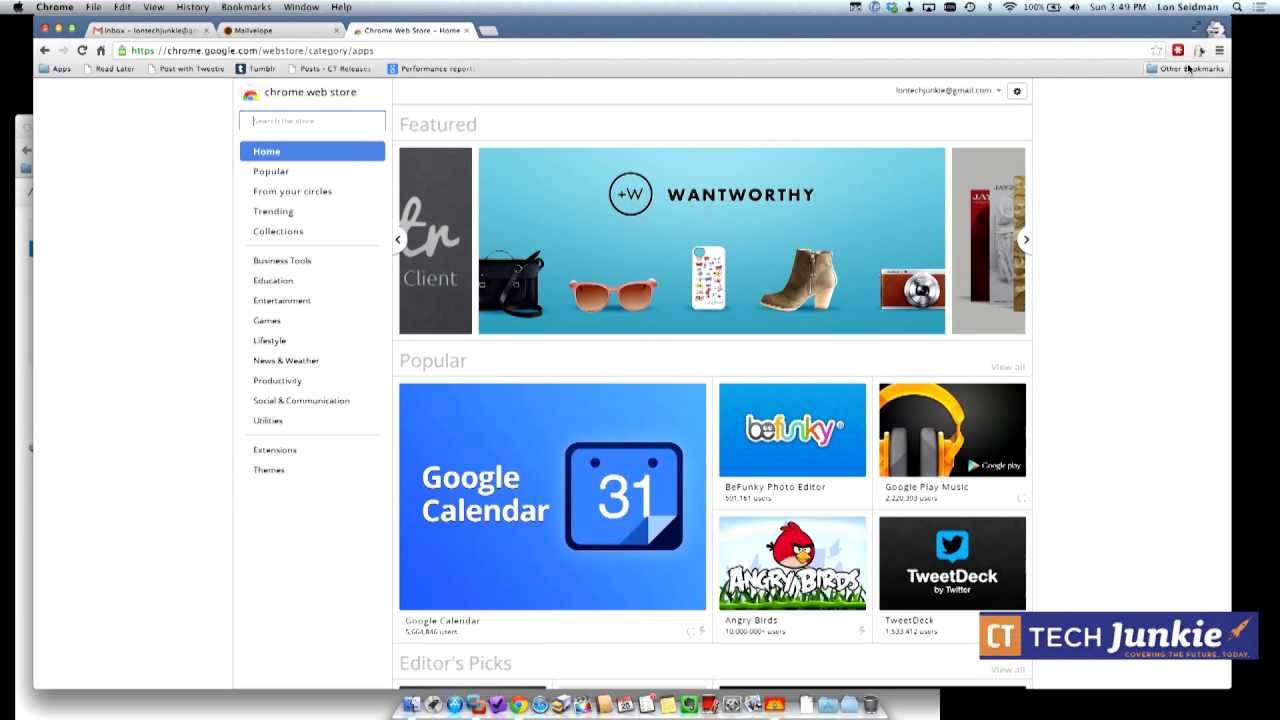Select Home in the store sidebar
Viewport: 1280px width, 720px height.
click(x=312, y=151)
